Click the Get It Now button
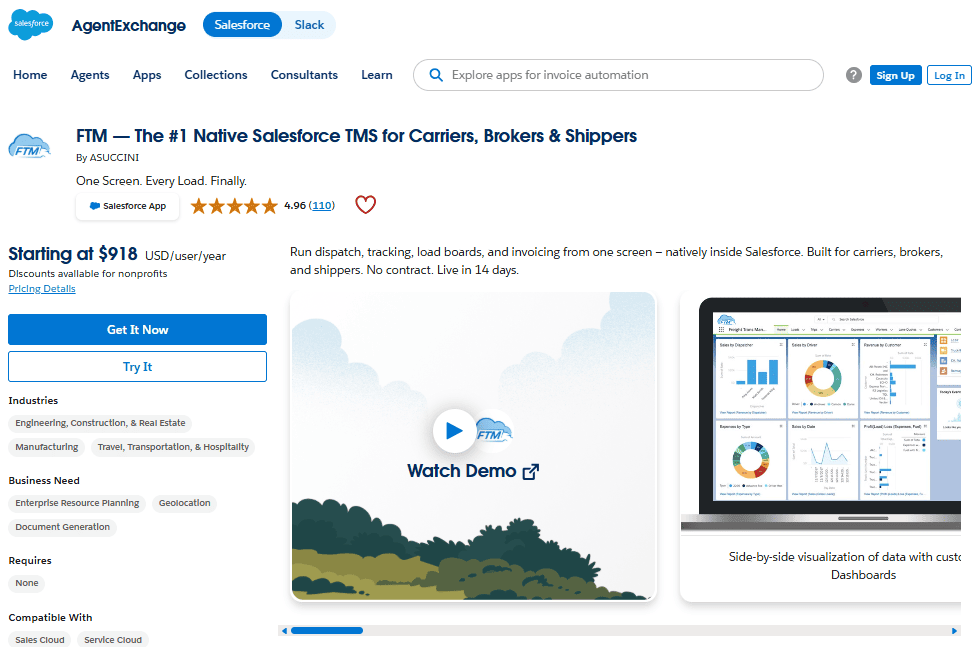 [137, 329]
